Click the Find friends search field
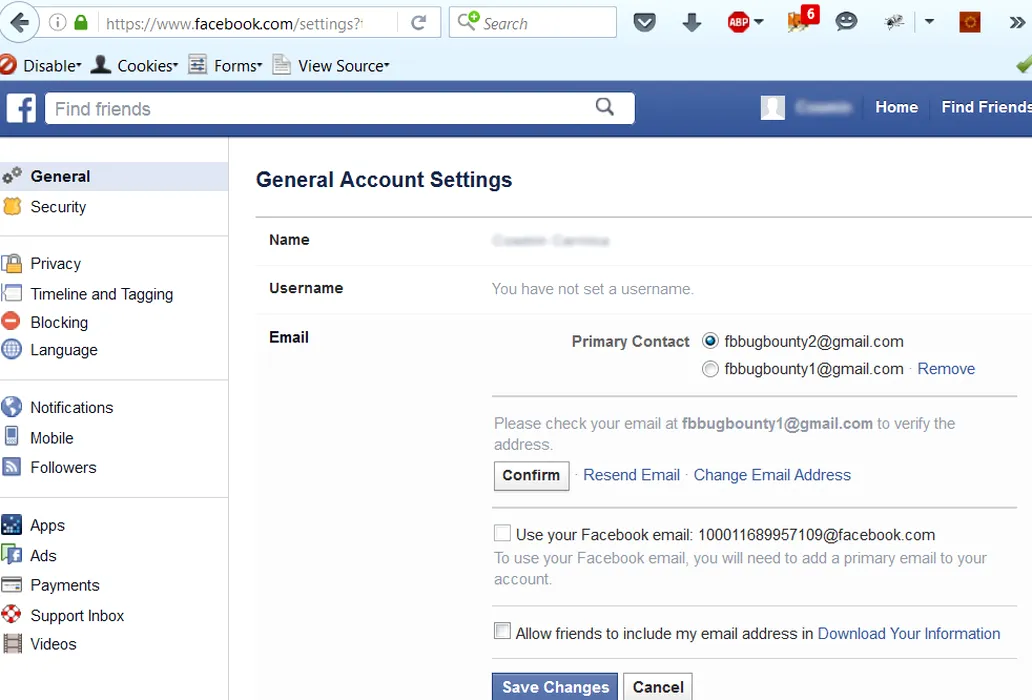The height and width of the screenshot is (700, 1032). click(320, 108)
